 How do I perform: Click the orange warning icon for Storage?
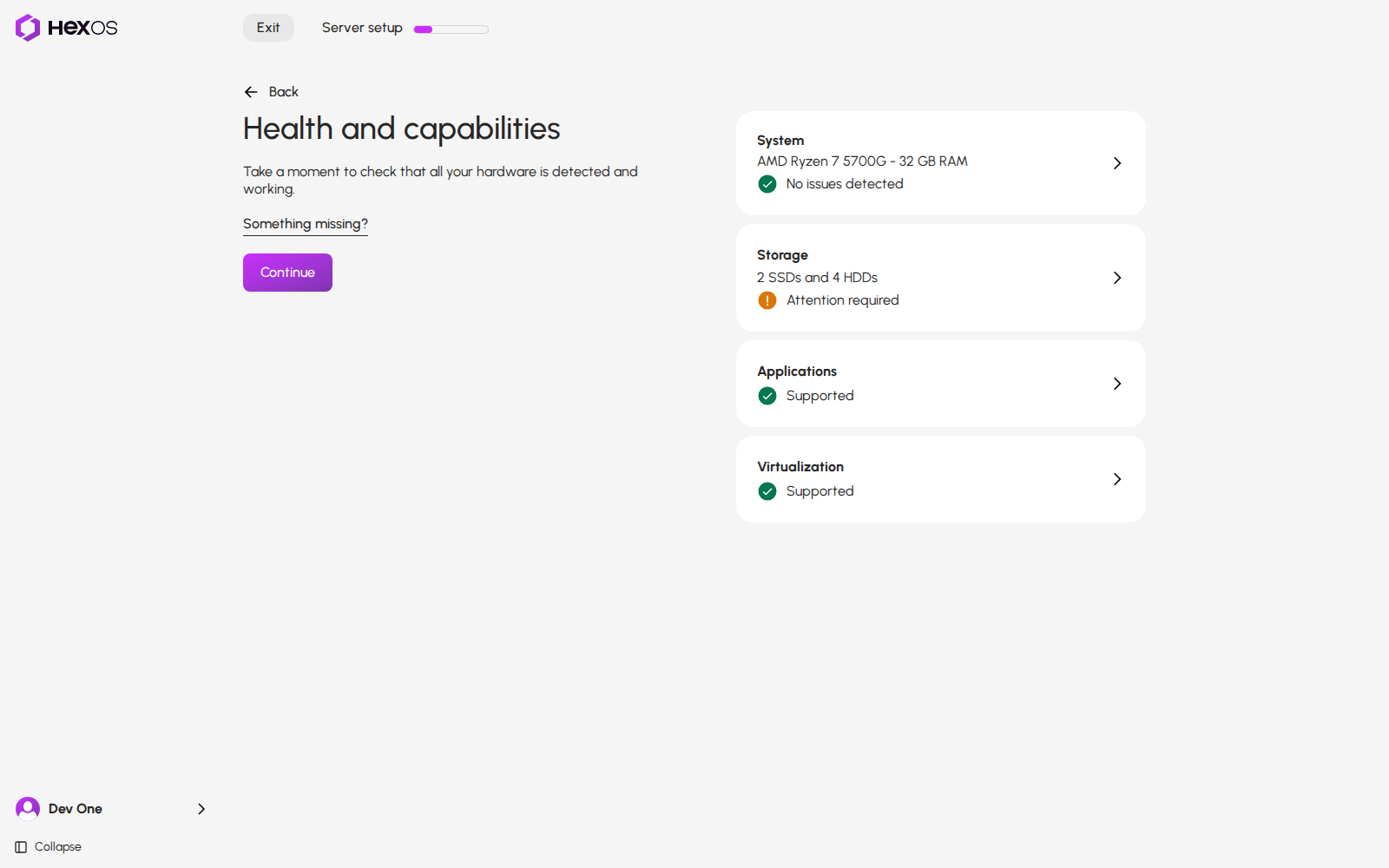point(767,300)
